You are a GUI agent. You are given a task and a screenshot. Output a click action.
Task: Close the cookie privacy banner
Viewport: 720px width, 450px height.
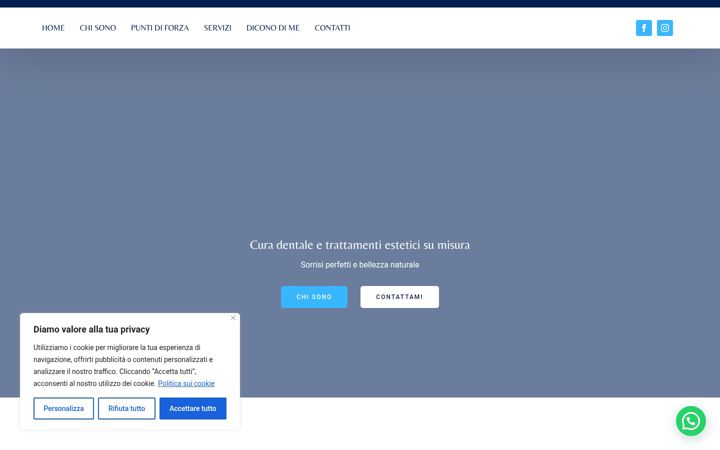(233, 318)
